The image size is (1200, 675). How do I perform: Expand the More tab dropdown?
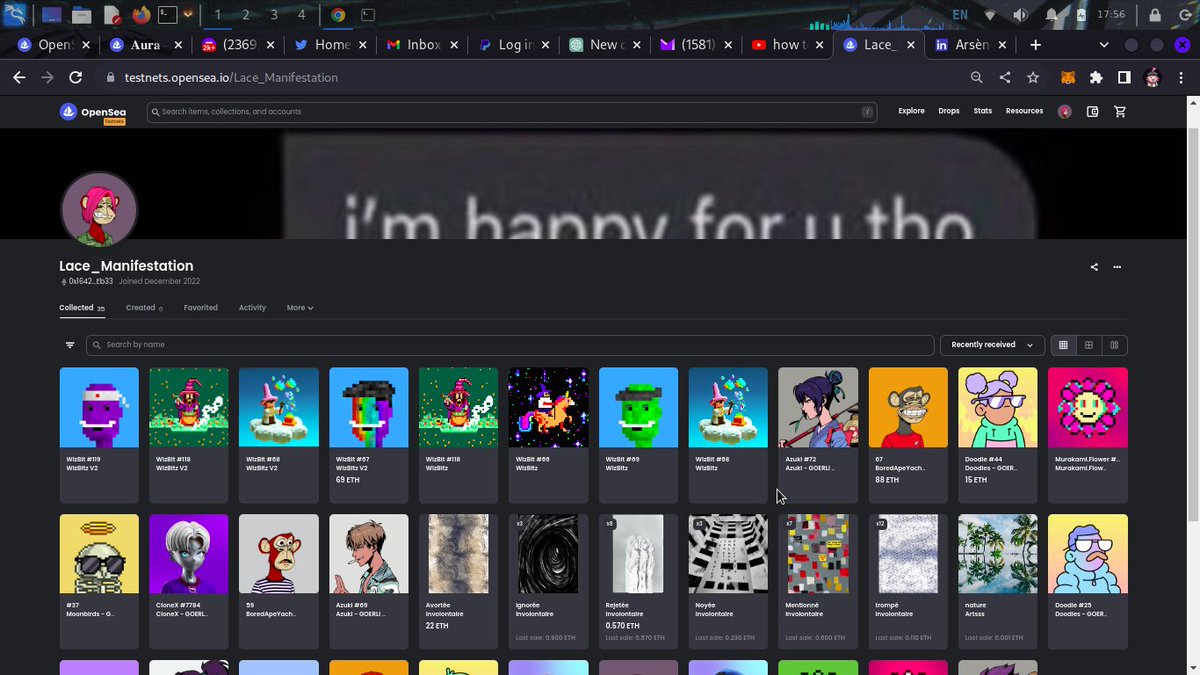pos(300,308)
